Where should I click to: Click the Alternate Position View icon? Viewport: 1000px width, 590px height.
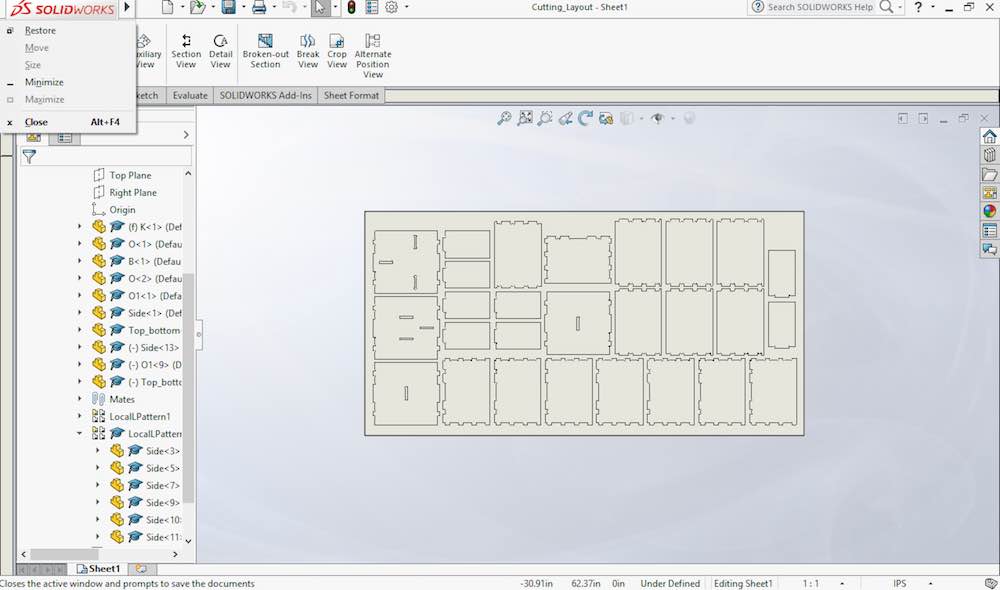(x=373, y=56)
